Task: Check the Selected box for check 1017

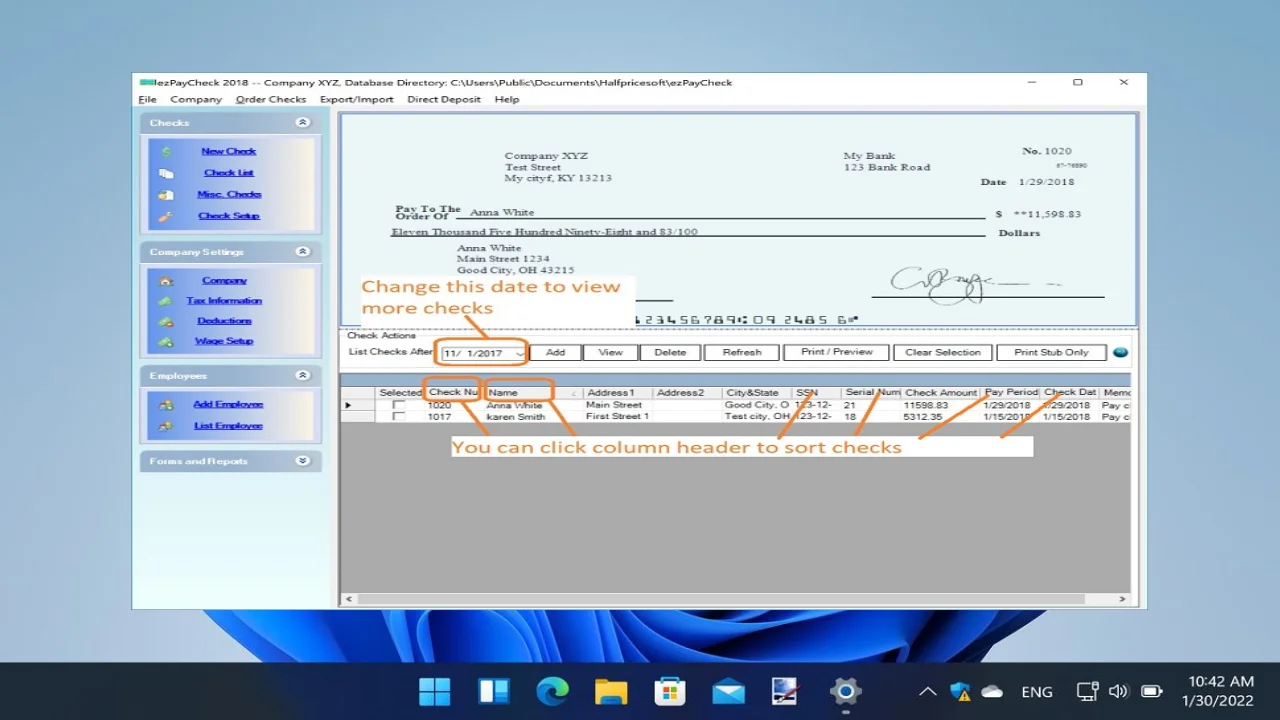Action: point(399,417)
